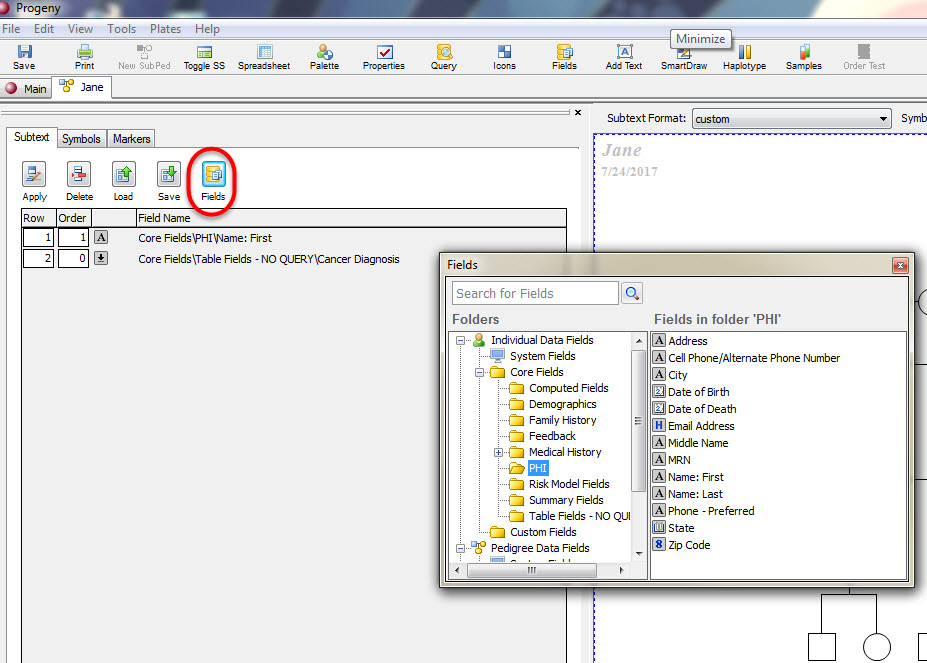Click the Order box for row 2
Screen dimensions: 927x663
point(73,258)
